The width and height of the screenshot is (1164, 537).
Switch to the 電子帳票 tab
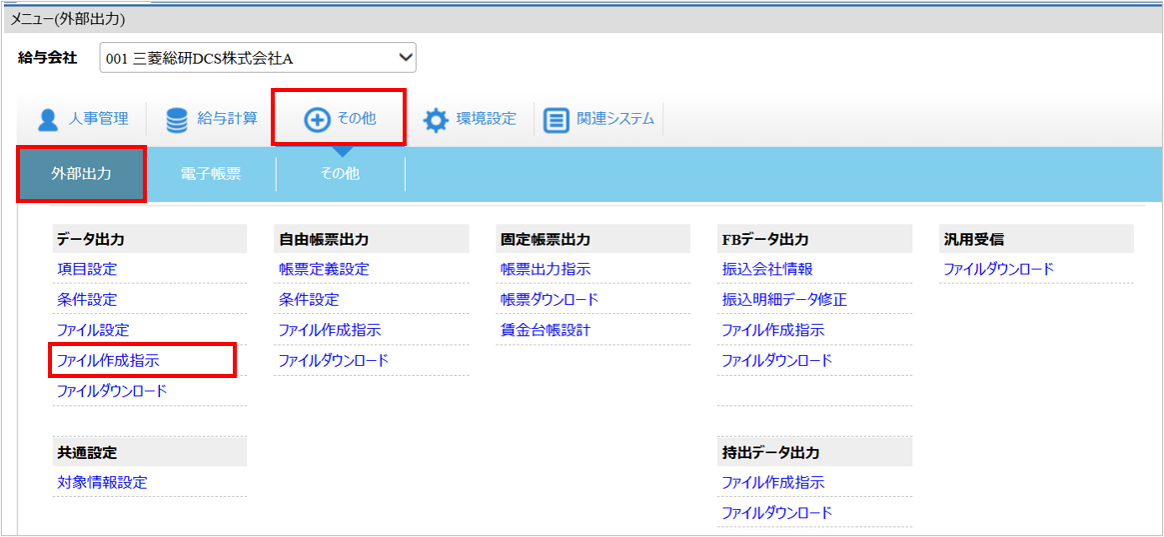(211, 175)
